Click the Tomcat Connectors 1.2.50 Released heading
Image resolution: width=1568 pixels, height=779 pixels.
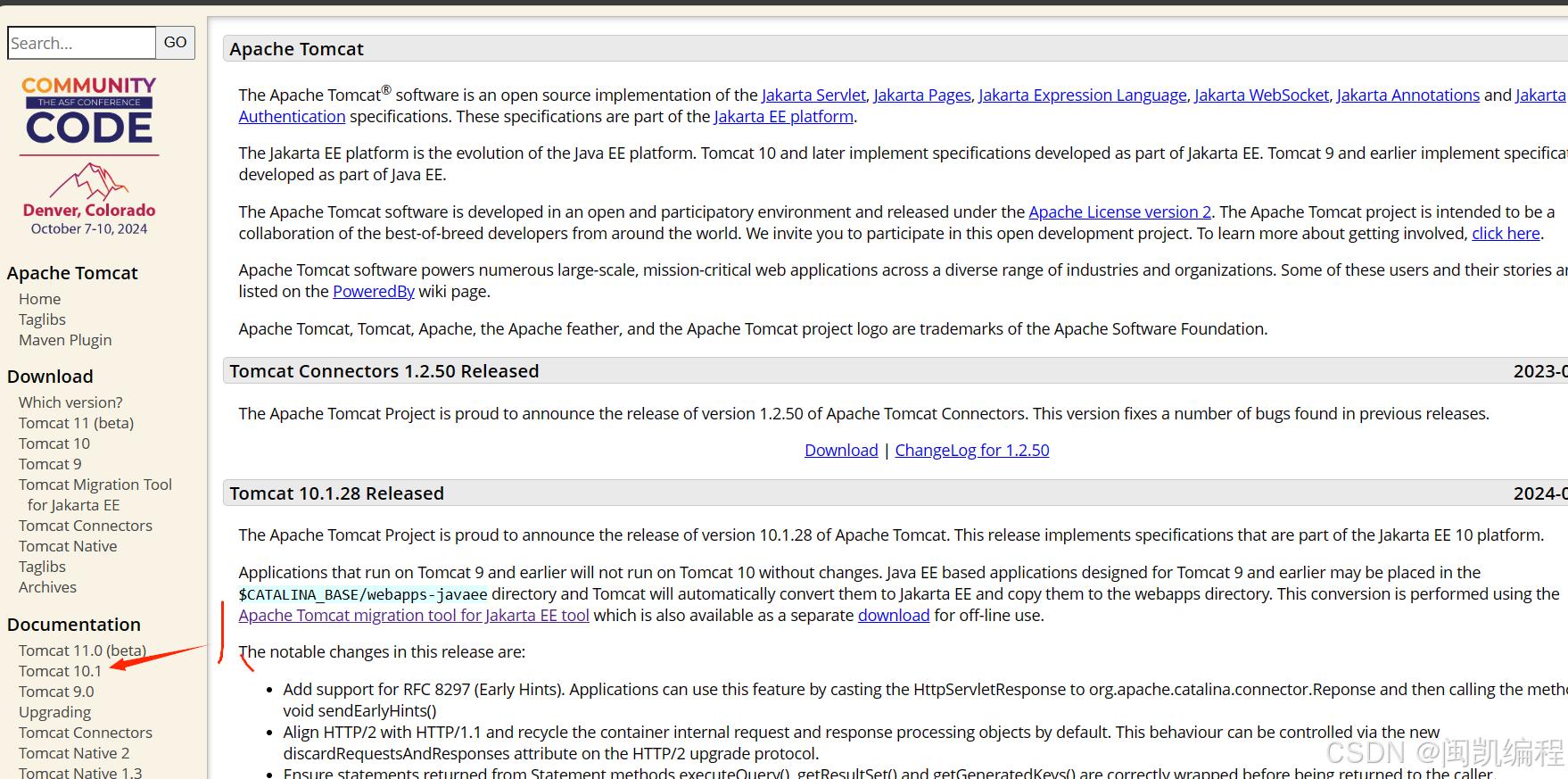coord(384,371)
